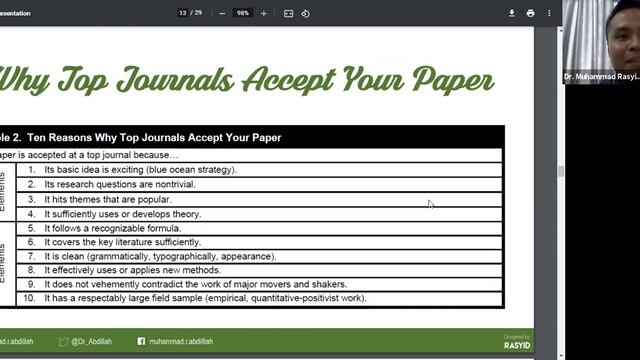Click row 'It follows a recognizable formula'
The width and height of the screenshot is (640, 360).
(259, 229)
